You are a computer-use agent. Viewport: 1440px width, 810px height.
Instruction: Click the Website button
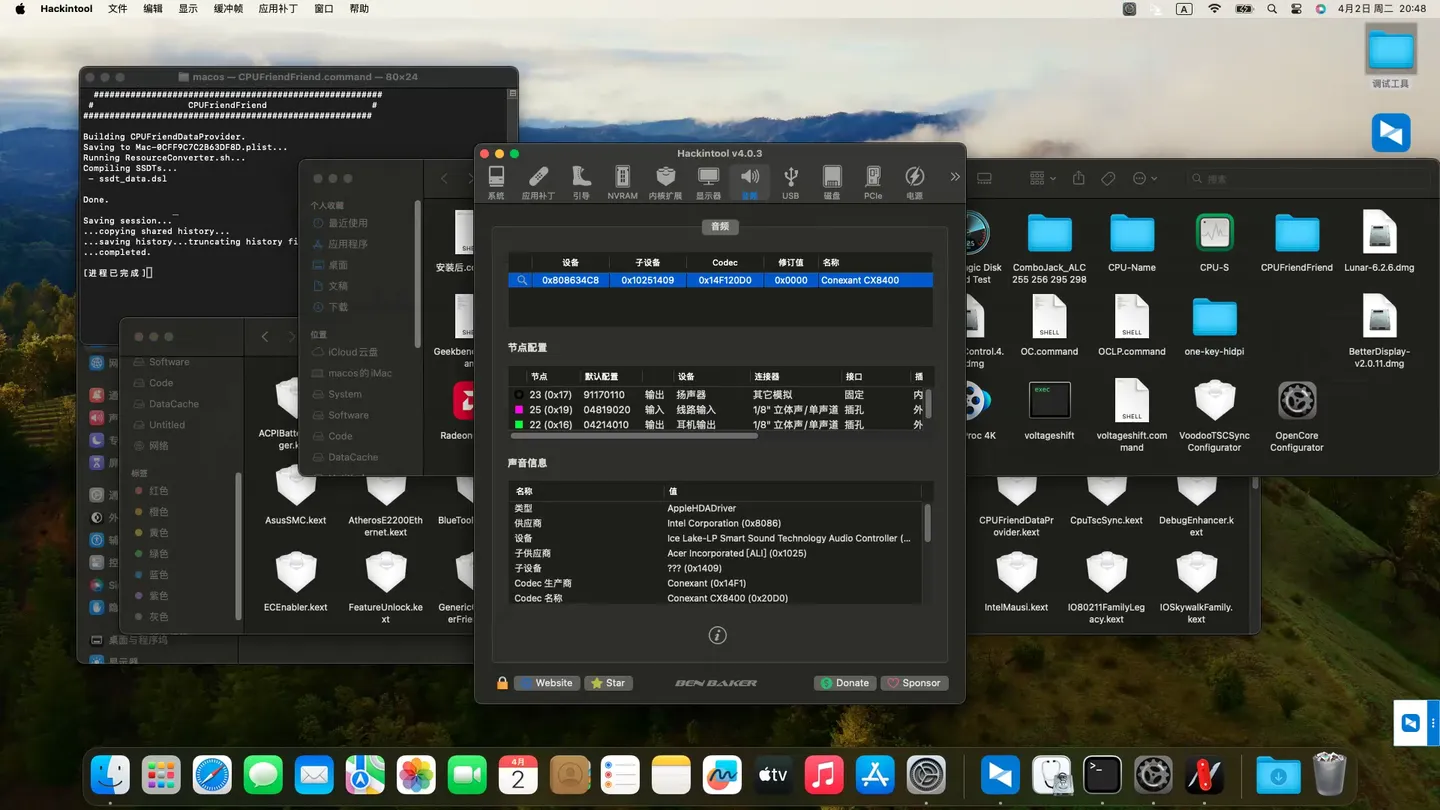[546, 683]
